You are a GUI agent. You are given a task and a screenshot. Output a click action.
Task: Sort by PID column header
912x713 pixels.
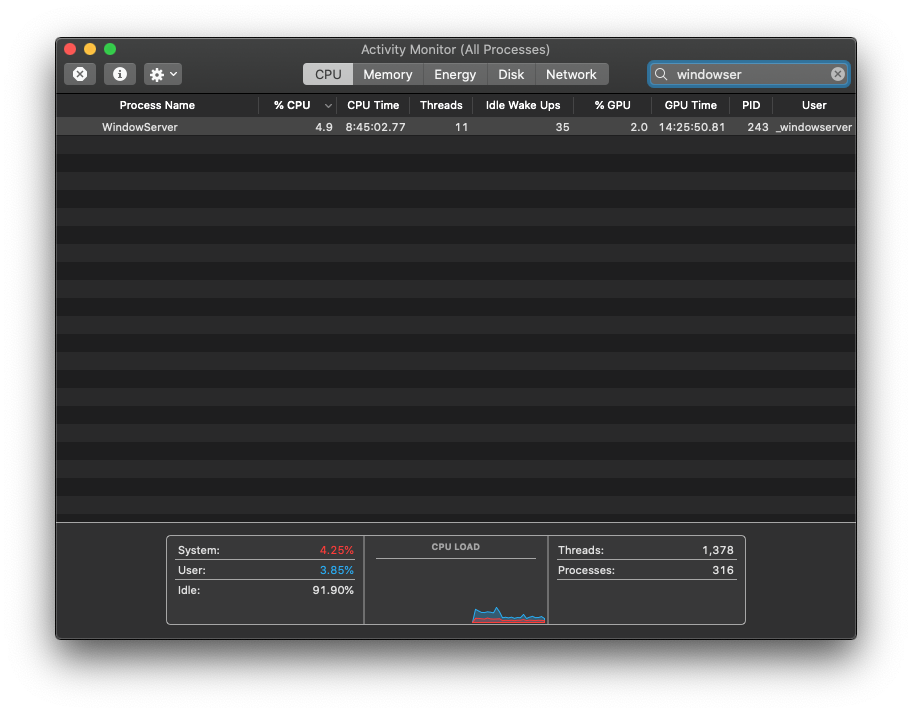751,105
